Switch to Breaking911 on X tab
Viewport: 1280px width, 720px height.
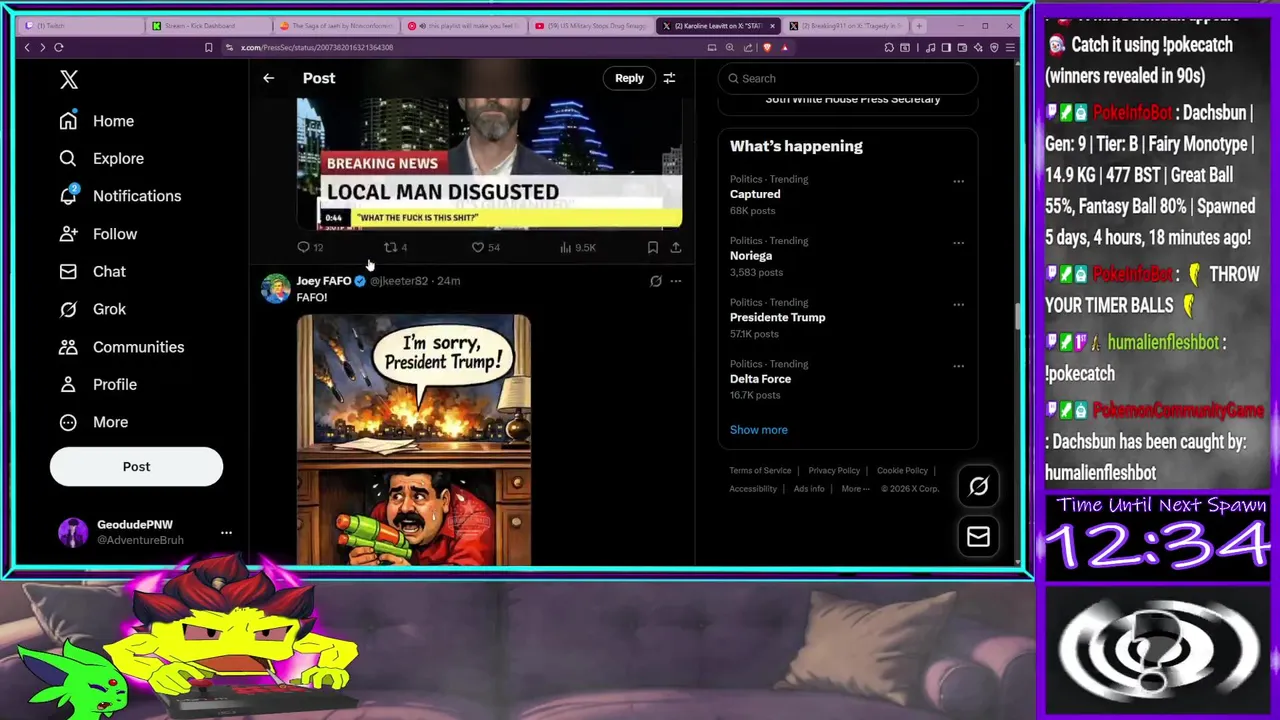[846, 26]
